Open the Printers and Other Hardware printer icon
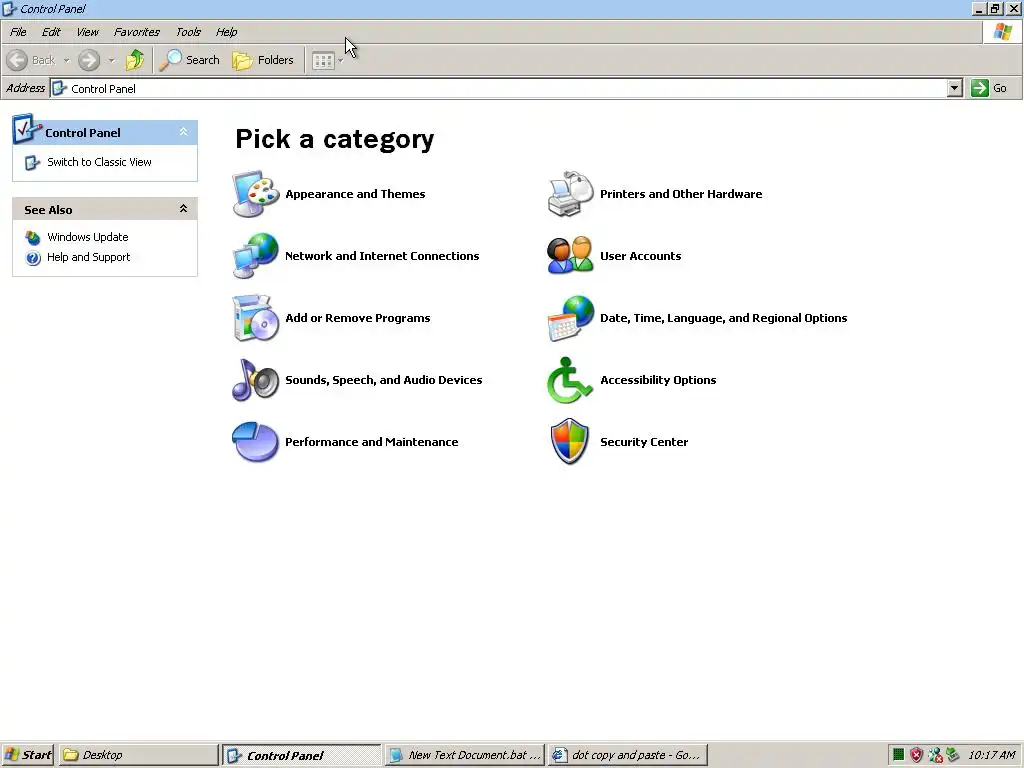 570,194
